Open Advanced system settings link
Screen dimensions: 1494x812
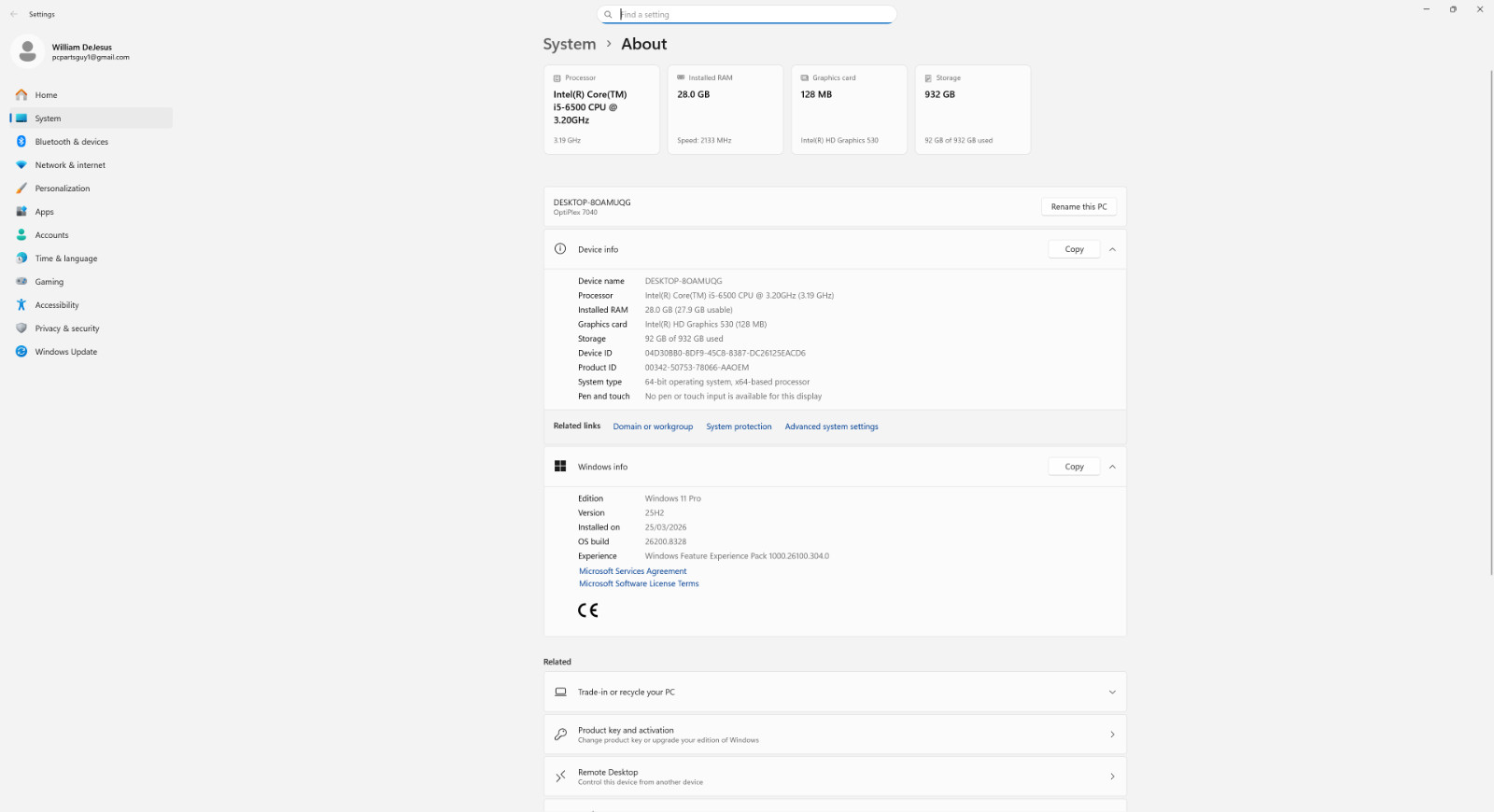[x=831, y=427]
